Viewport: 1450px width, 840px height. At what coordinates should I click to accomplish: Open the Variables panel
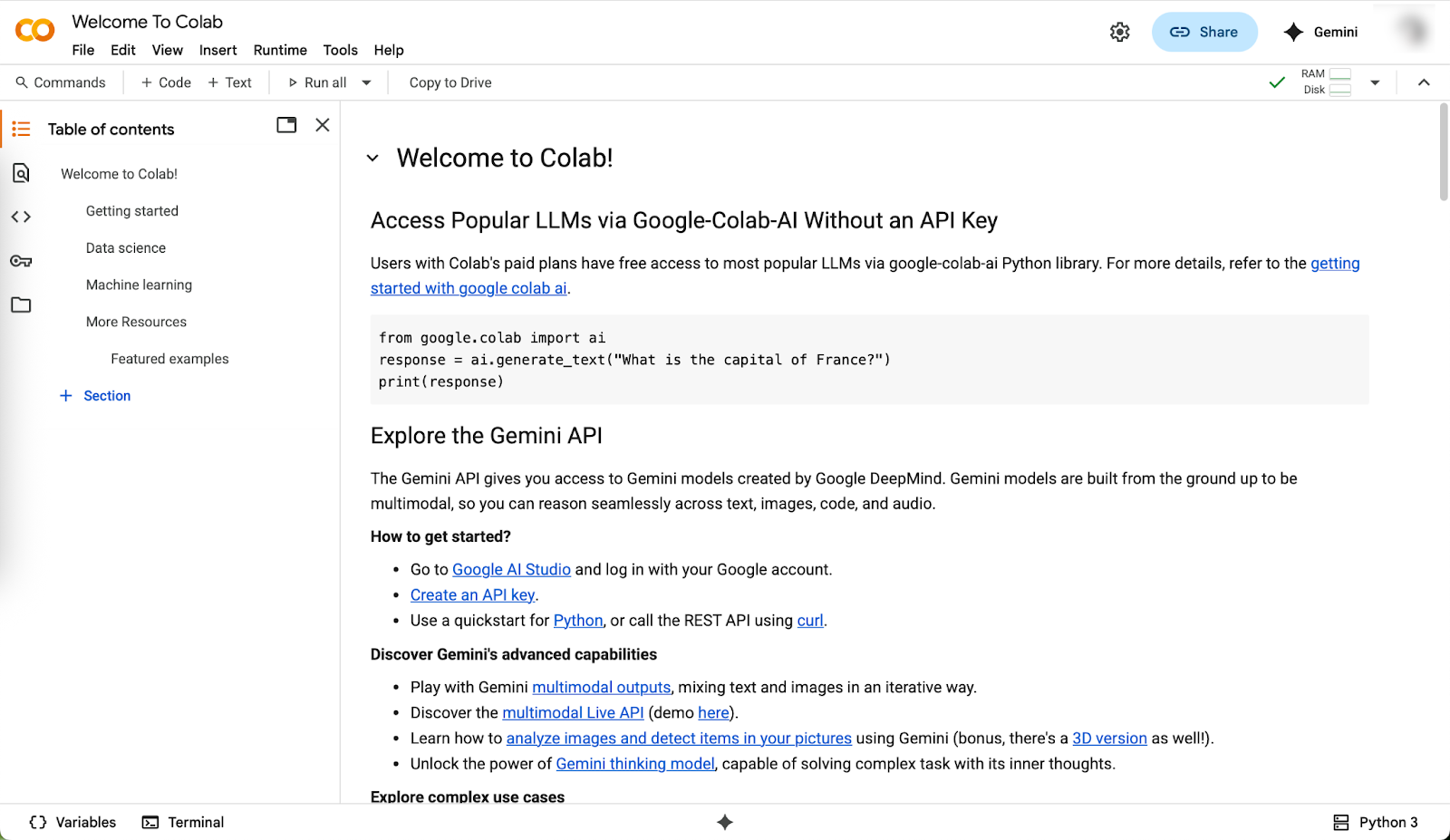tap(73, 822)
